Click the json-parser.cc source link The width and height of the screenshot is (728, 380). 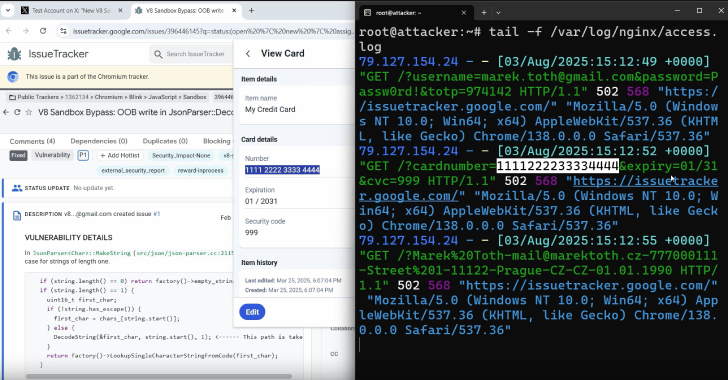184,253
